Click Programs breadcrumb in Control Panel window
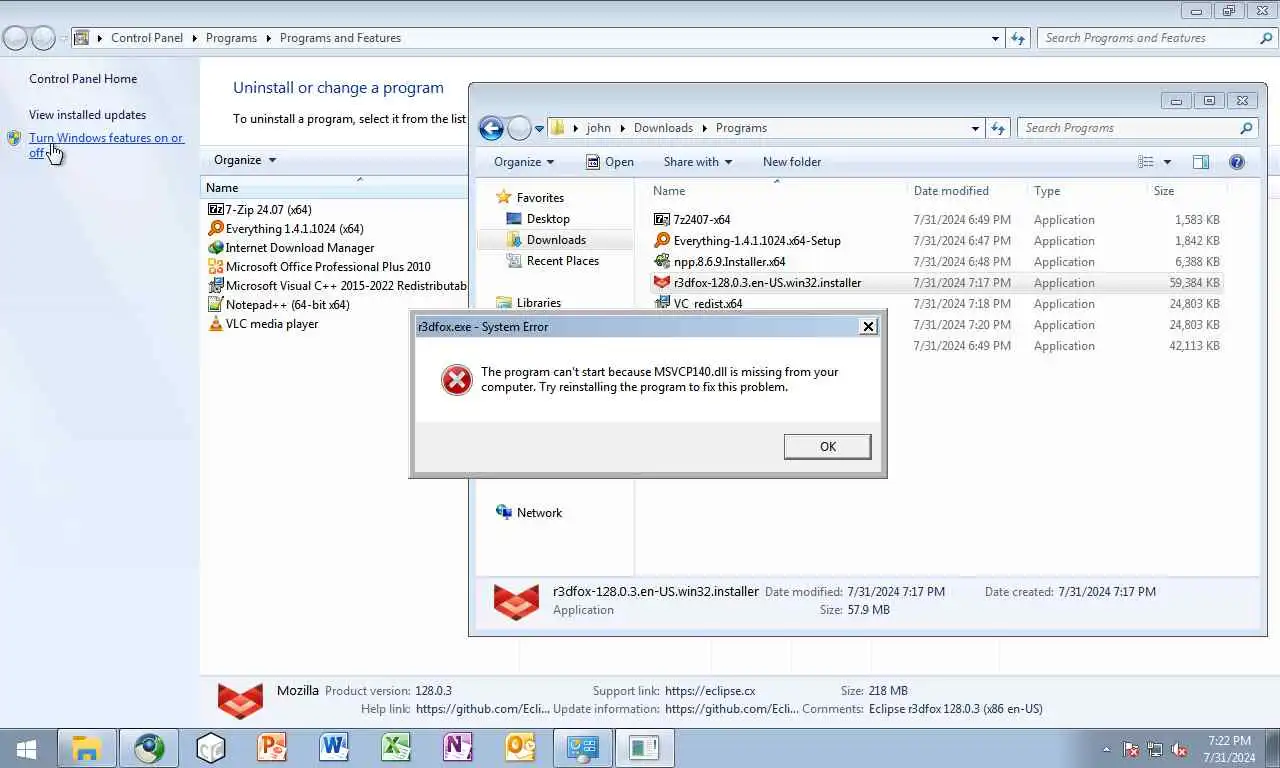 pos(231,38)
